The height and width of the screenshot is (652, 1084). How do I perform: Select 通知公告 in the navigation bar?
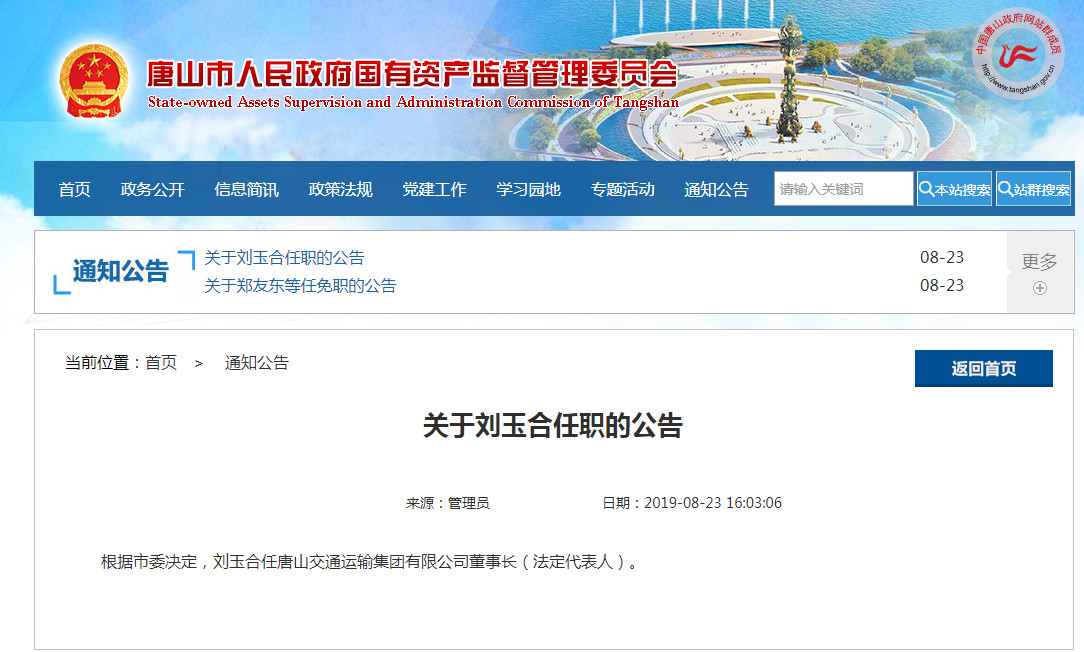coord(716,189)
